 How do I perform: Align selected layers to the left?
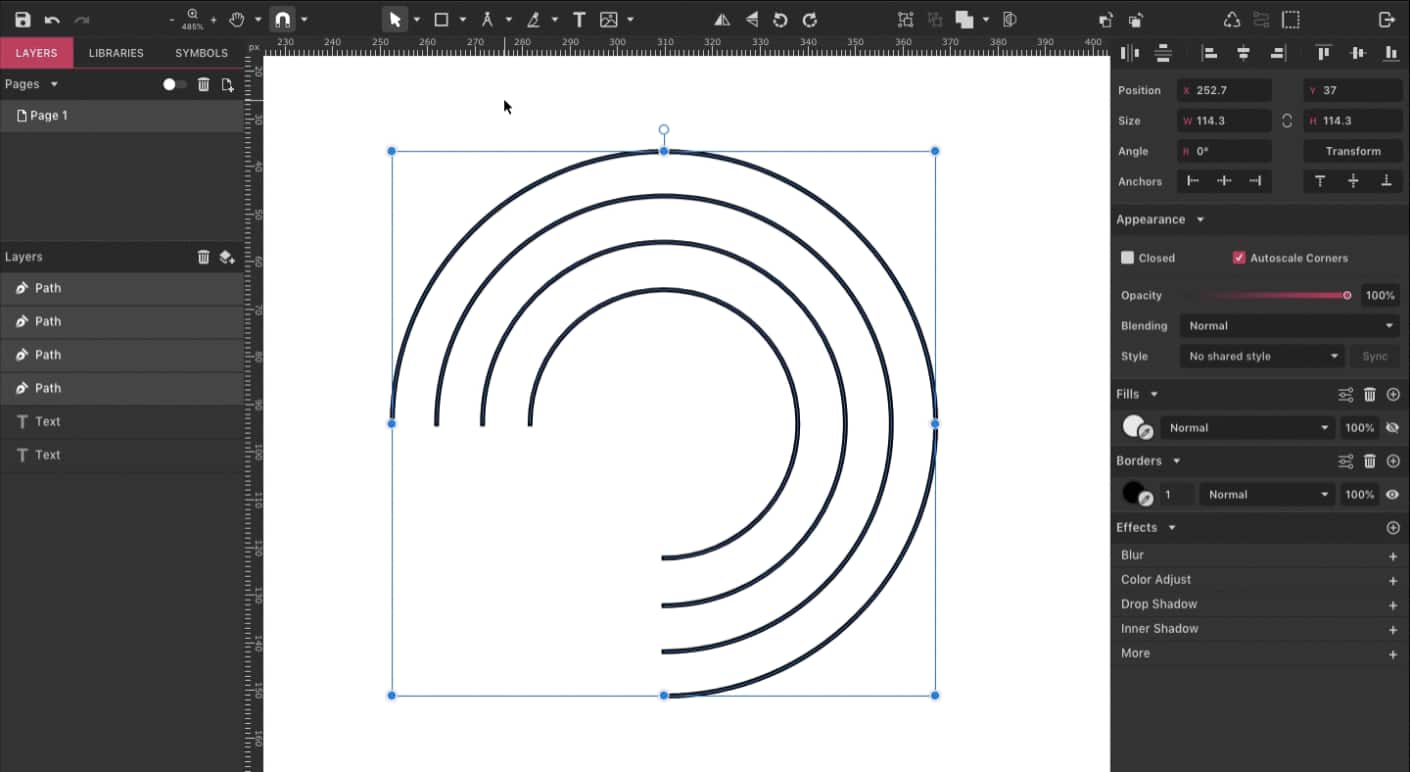[1208, 53]
